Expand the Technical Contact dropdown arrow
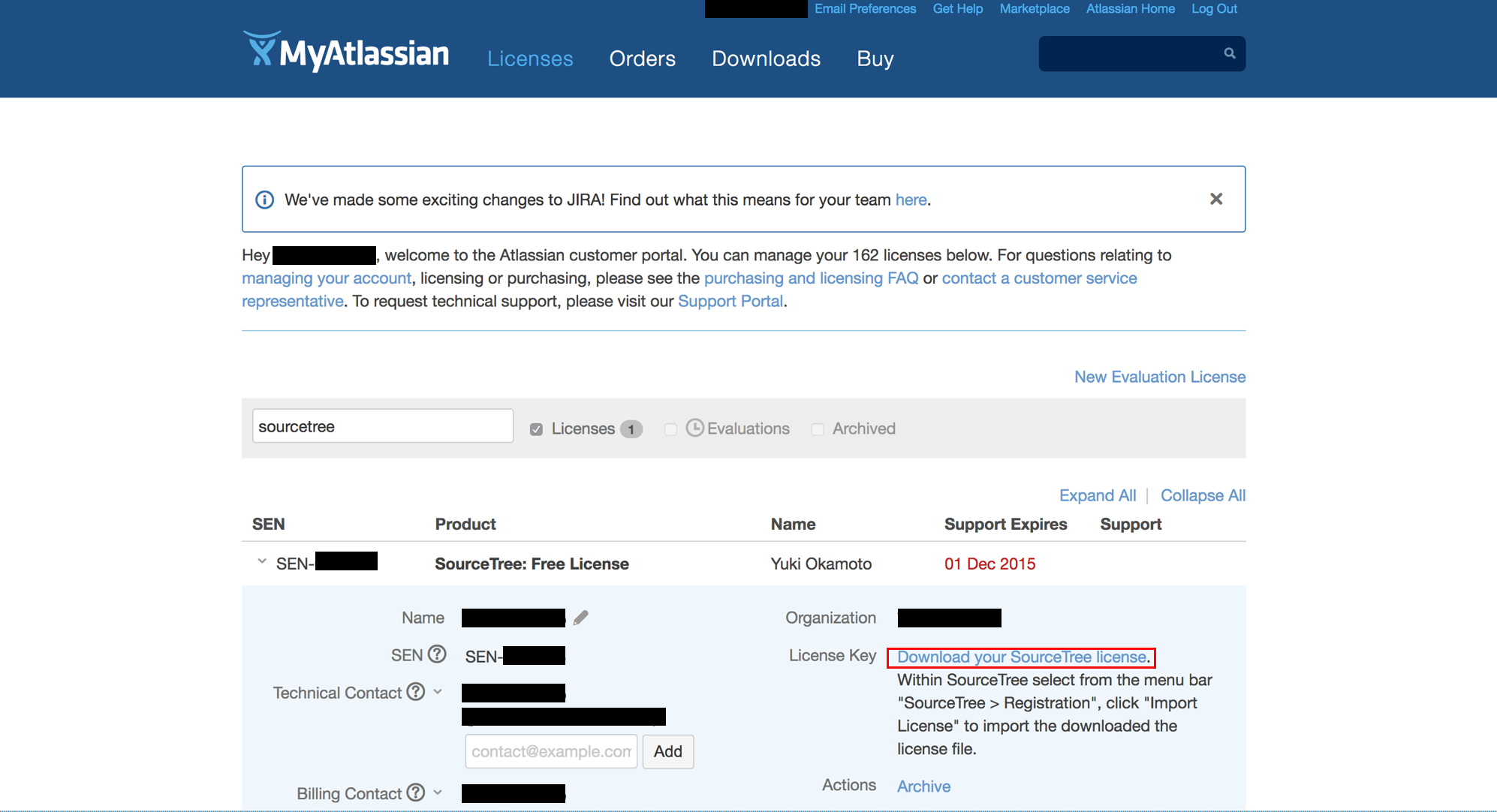Image resolution: width=1497 pixels, height=812 pixels. pos(438,692)
